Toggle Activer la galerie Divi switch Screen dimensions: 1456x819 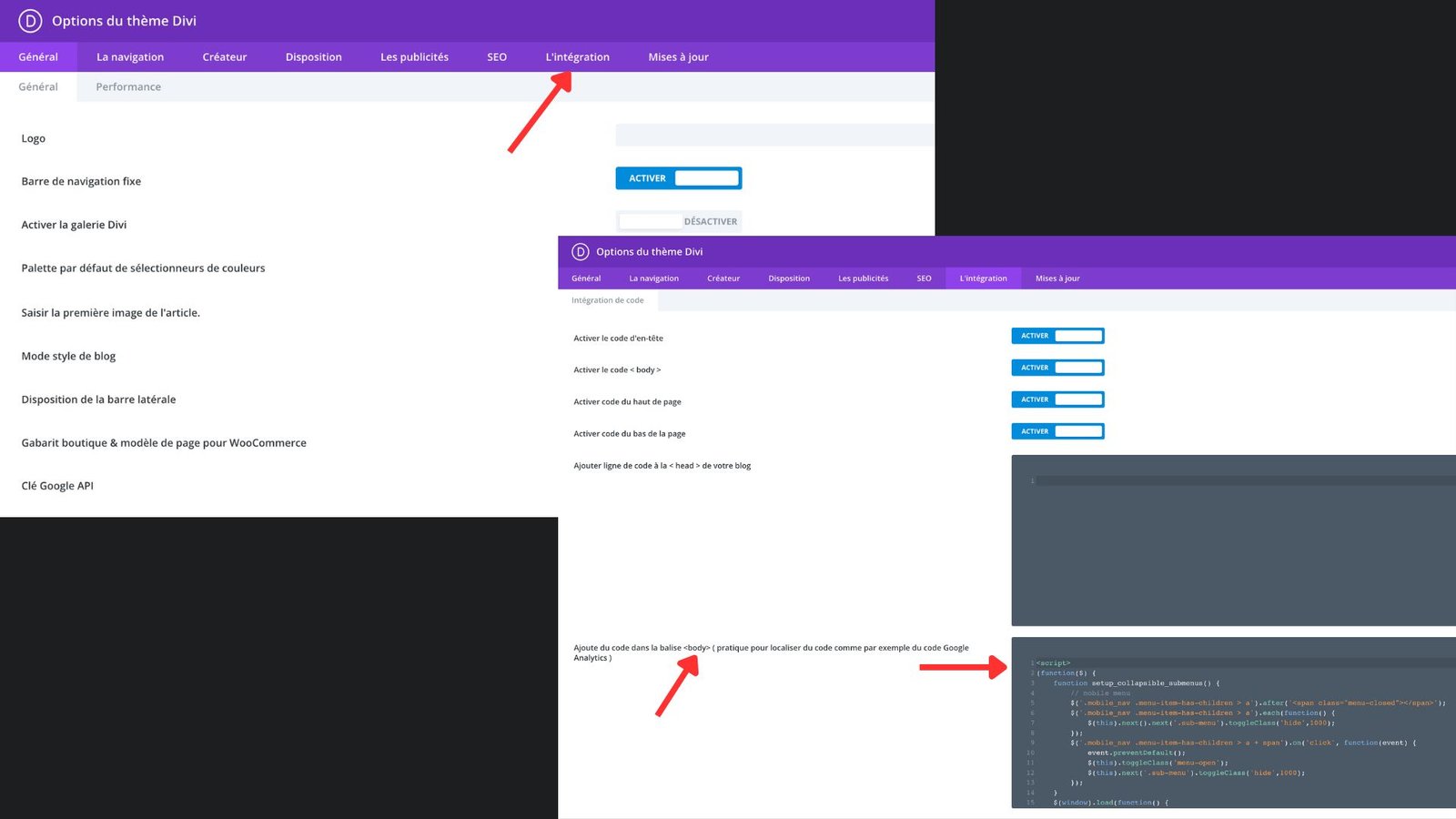click(x=679, y=221)
